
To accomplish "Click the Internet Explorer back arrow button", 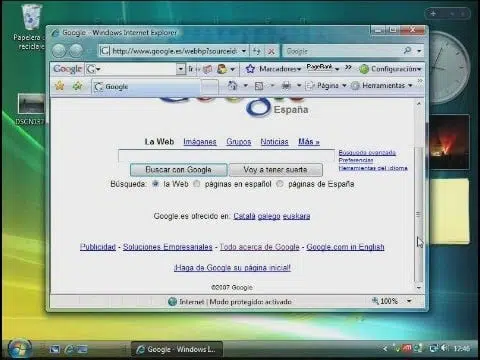I will click(x=59, y=51).
